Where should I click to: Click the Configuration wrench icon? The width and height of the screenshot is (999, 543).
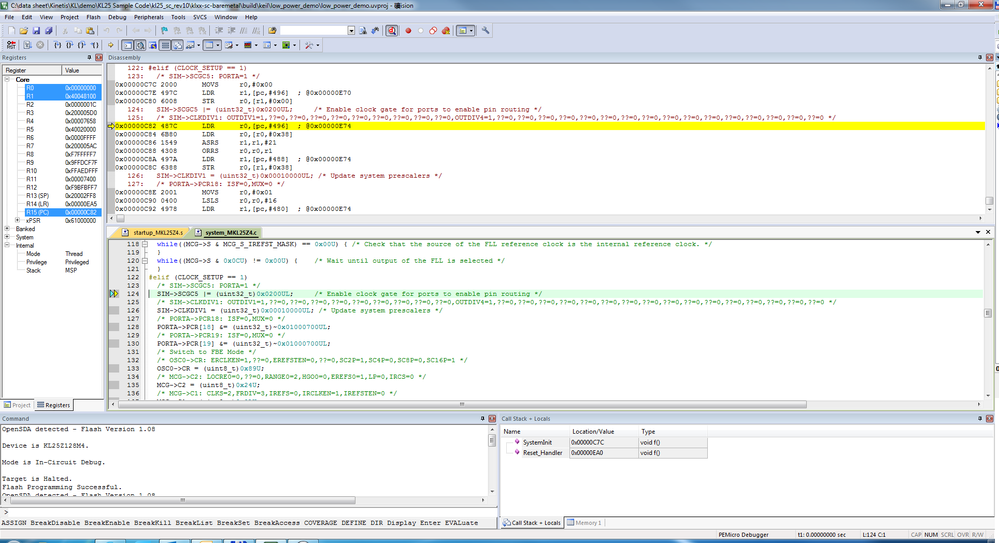486,31
